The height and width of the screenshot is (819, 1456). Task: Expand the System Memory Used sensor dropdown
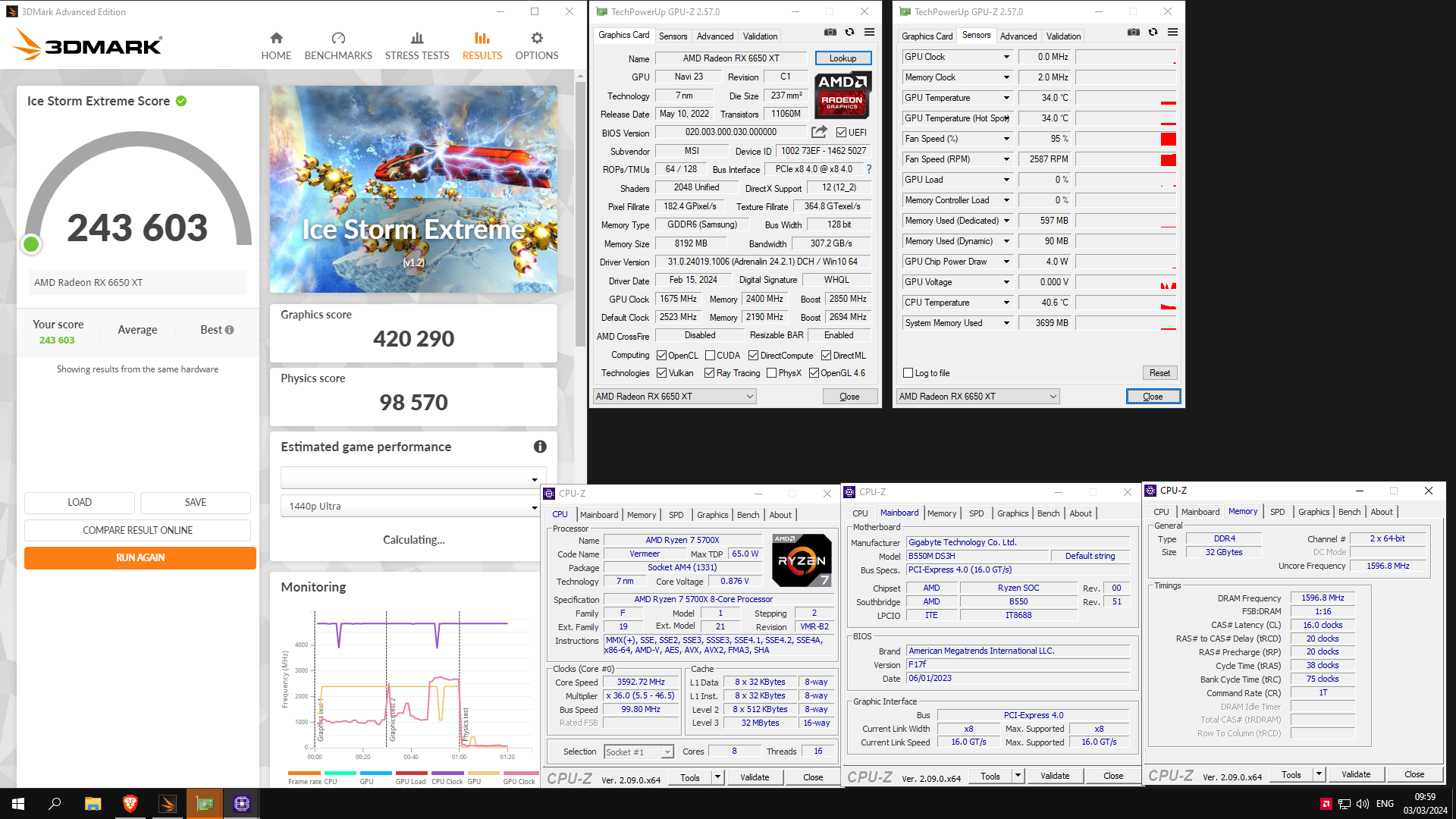click(1006, 323)
